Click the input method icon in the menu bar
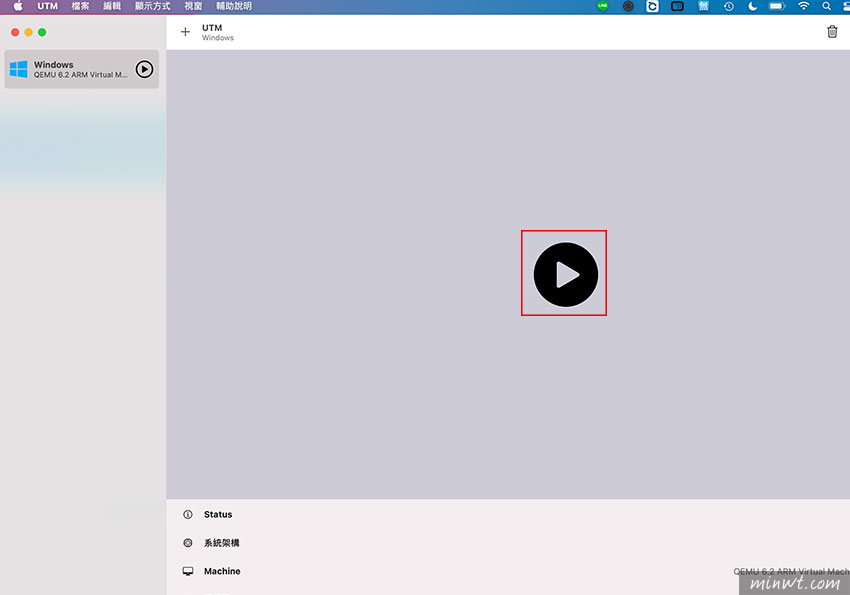 [x=703, y=7]
